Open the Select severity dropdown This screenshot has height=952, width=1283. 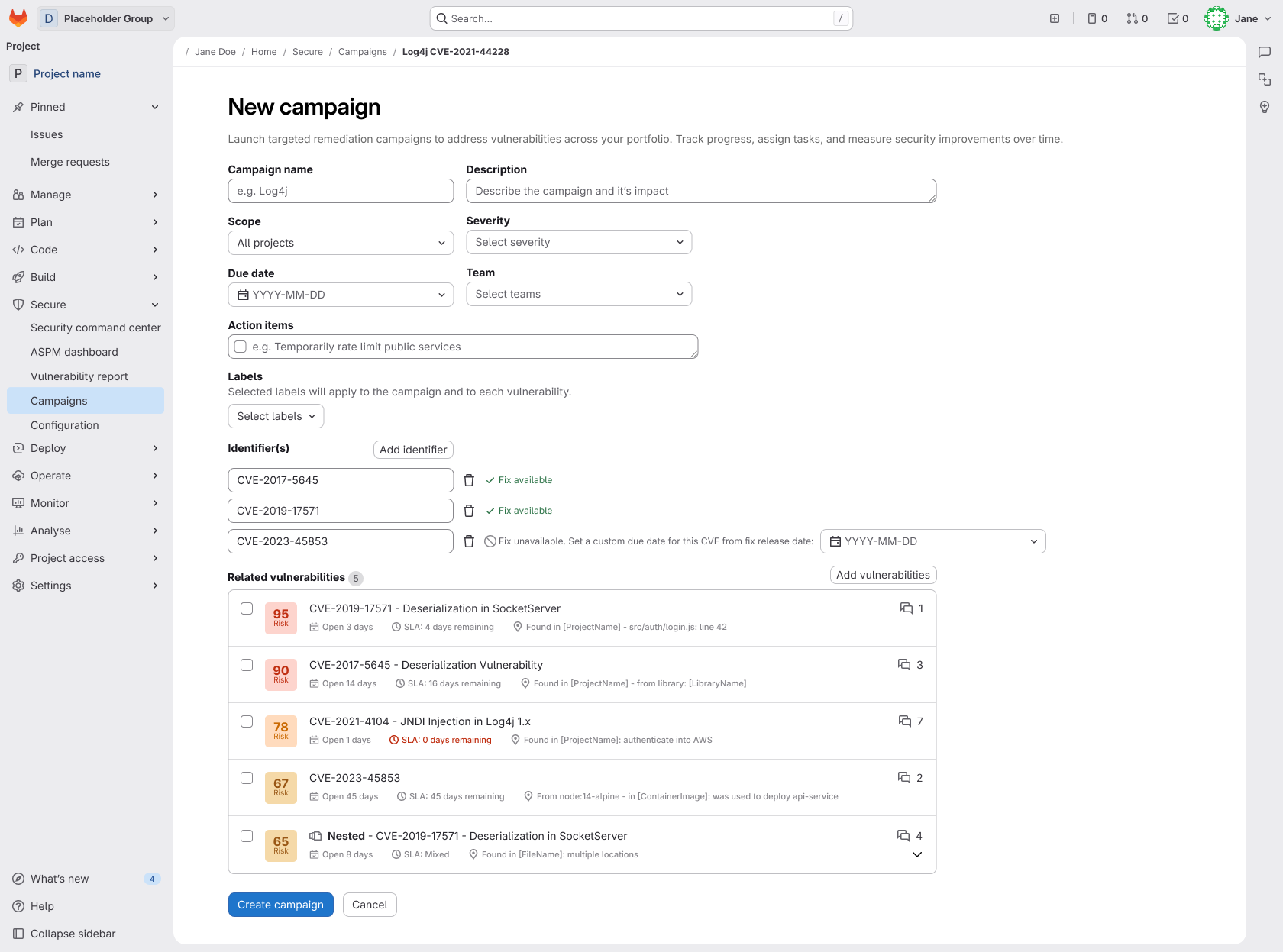[x=579, y=242]
